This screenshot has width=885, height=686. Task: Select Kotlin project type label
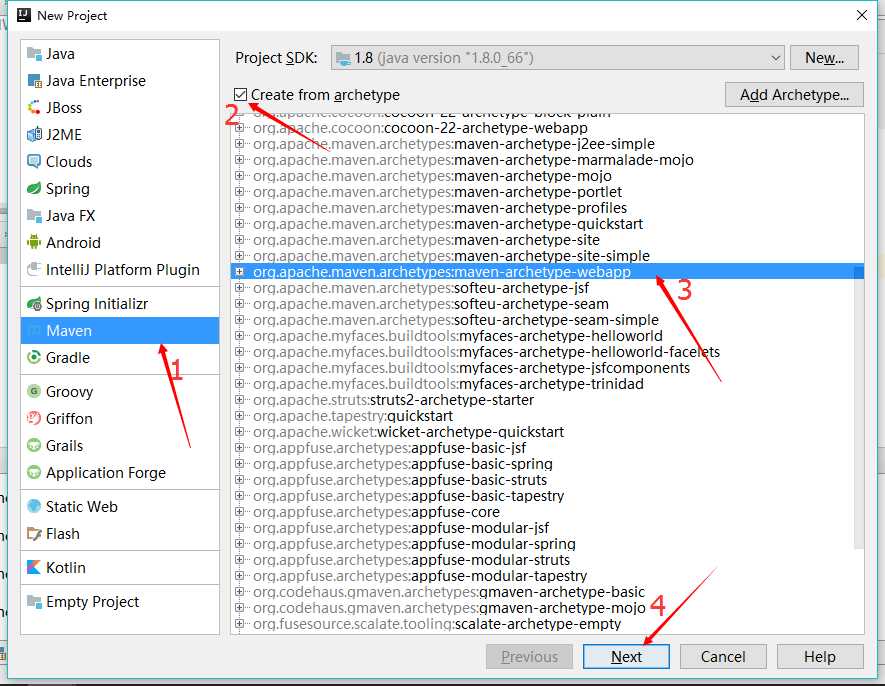pos(65,567)
